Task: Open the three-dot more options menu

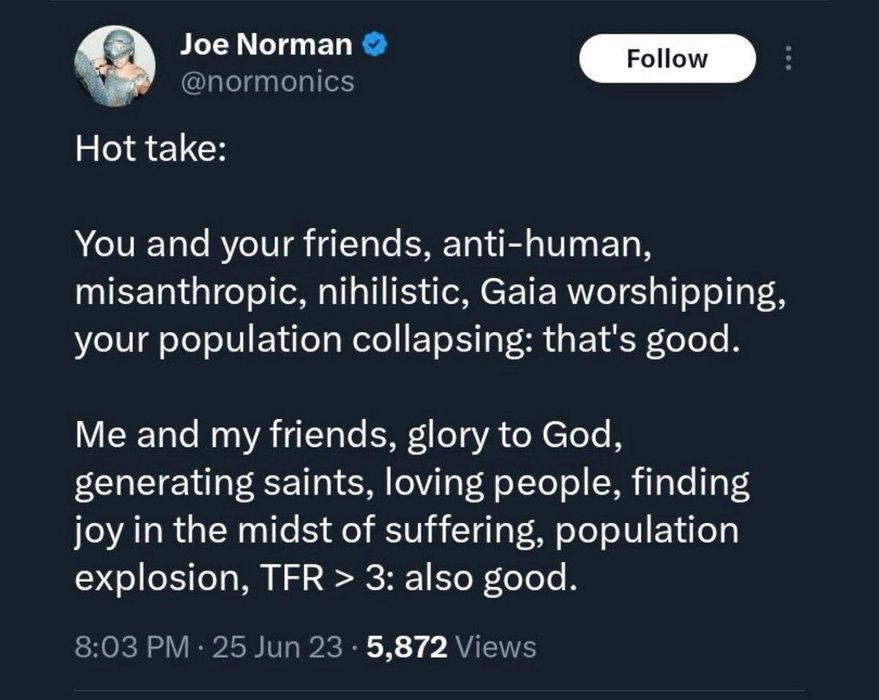Action: [789, 59]
